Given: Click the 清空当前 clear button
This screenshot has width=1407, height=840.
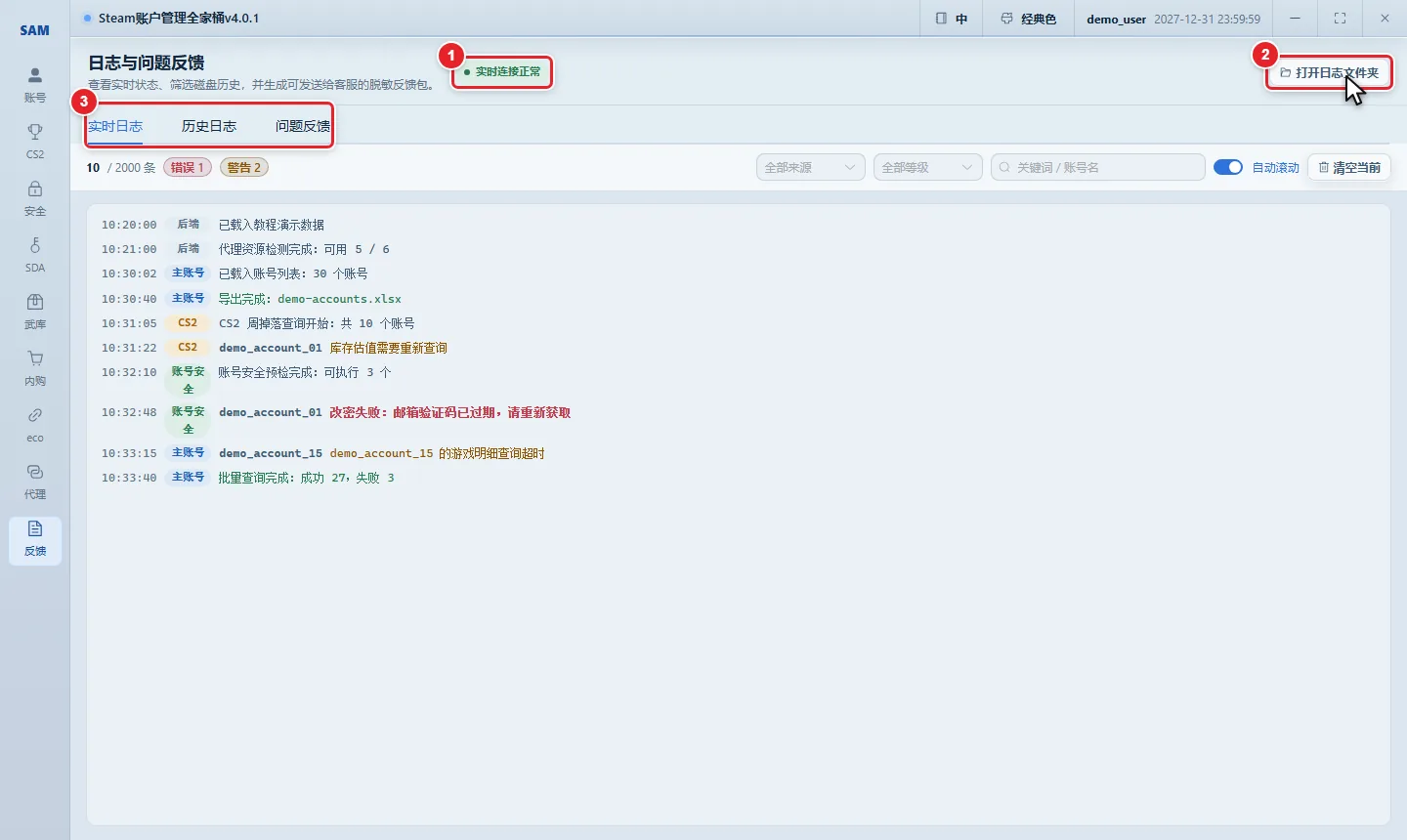Looking at the screenshot, I should pyautogui.click(x=1349, y=167).
